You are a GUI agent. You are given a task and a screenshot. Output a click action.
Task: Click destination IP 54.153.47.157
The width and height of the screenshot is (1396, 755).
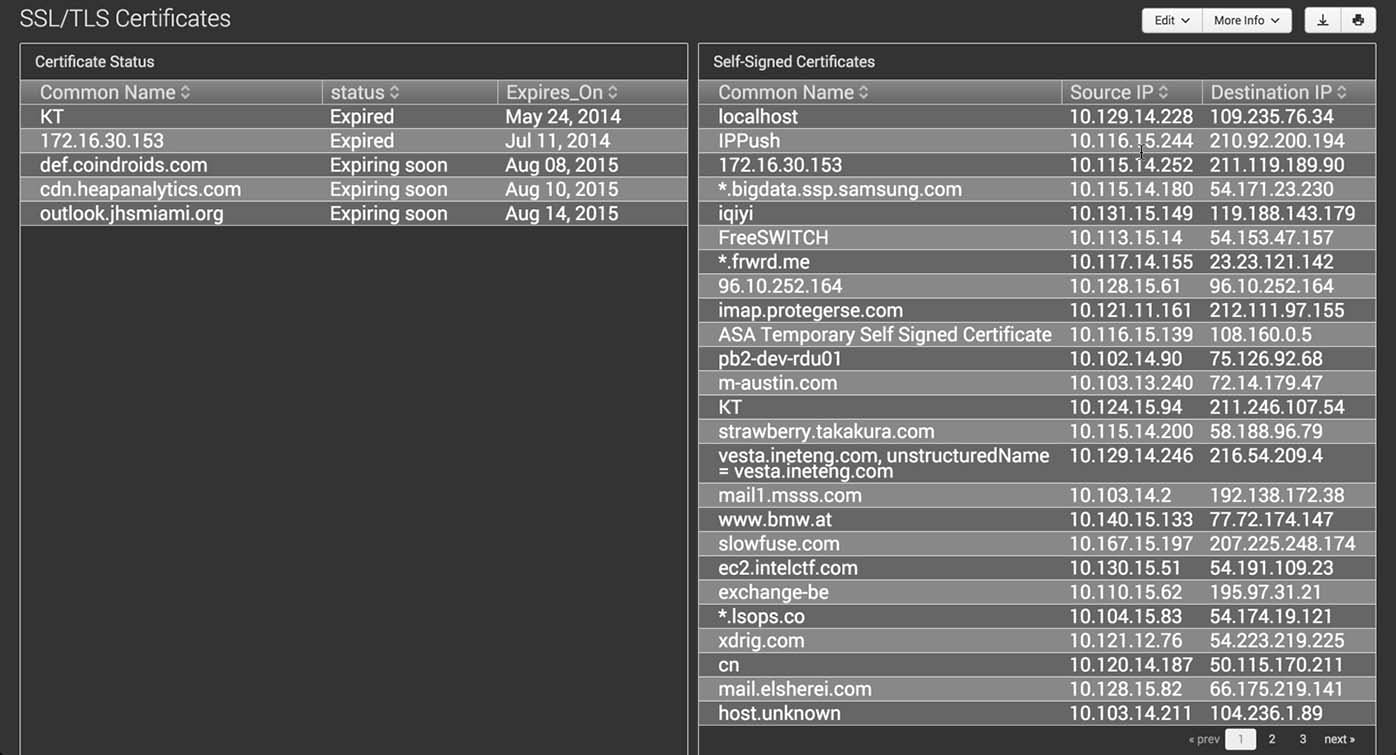(x=1272, y=238)
